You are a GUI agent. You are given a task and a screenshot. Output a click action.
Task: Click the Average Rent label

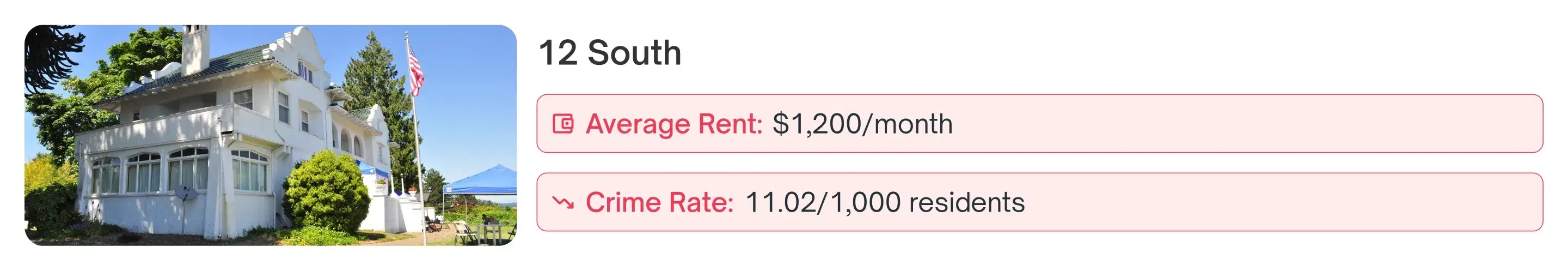(x=674, y=124)
